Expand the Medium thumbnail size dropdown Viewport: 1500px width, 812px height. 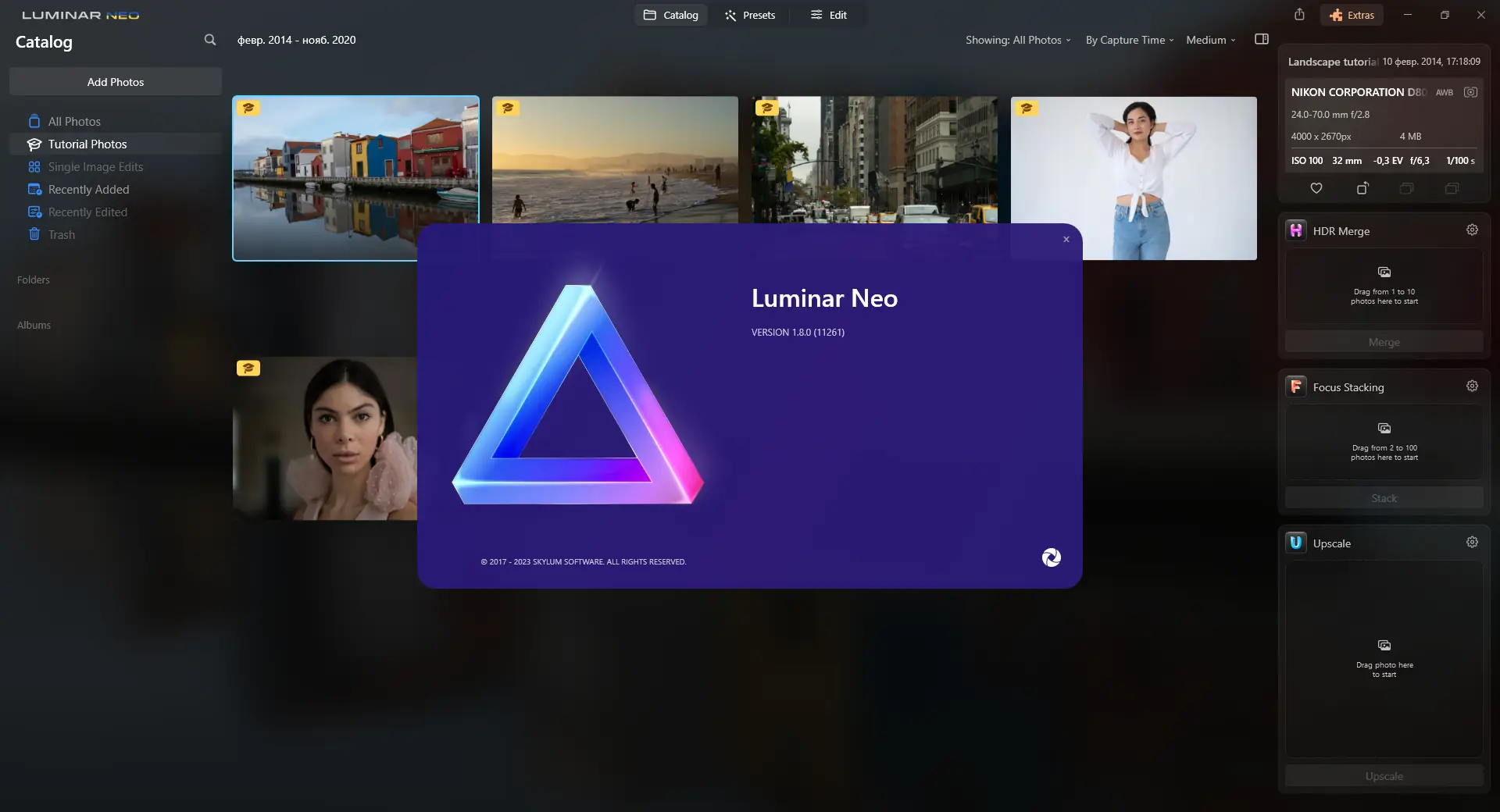click(x=1211, y=40)
